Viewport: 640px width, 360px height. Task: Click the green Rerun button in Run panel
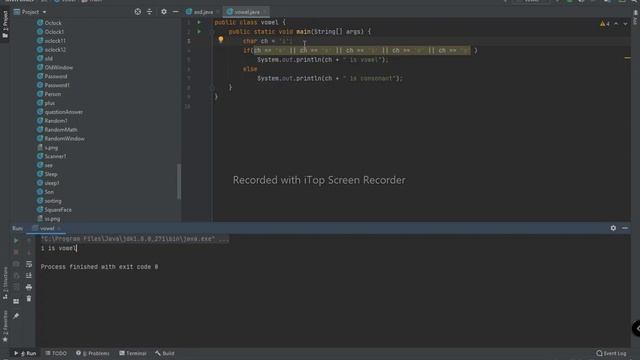click(x=16, y=241)
